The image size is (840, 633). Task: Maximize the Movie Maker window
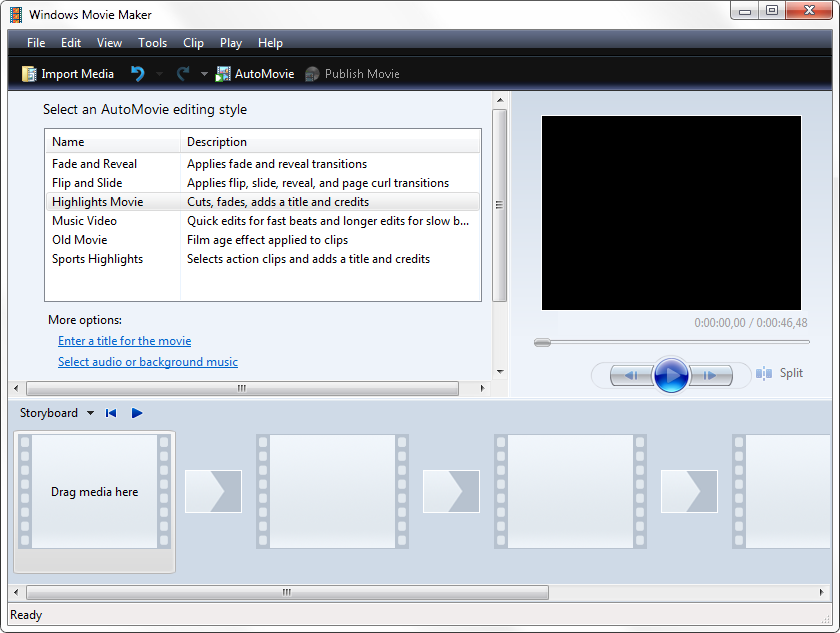point(772,11)
